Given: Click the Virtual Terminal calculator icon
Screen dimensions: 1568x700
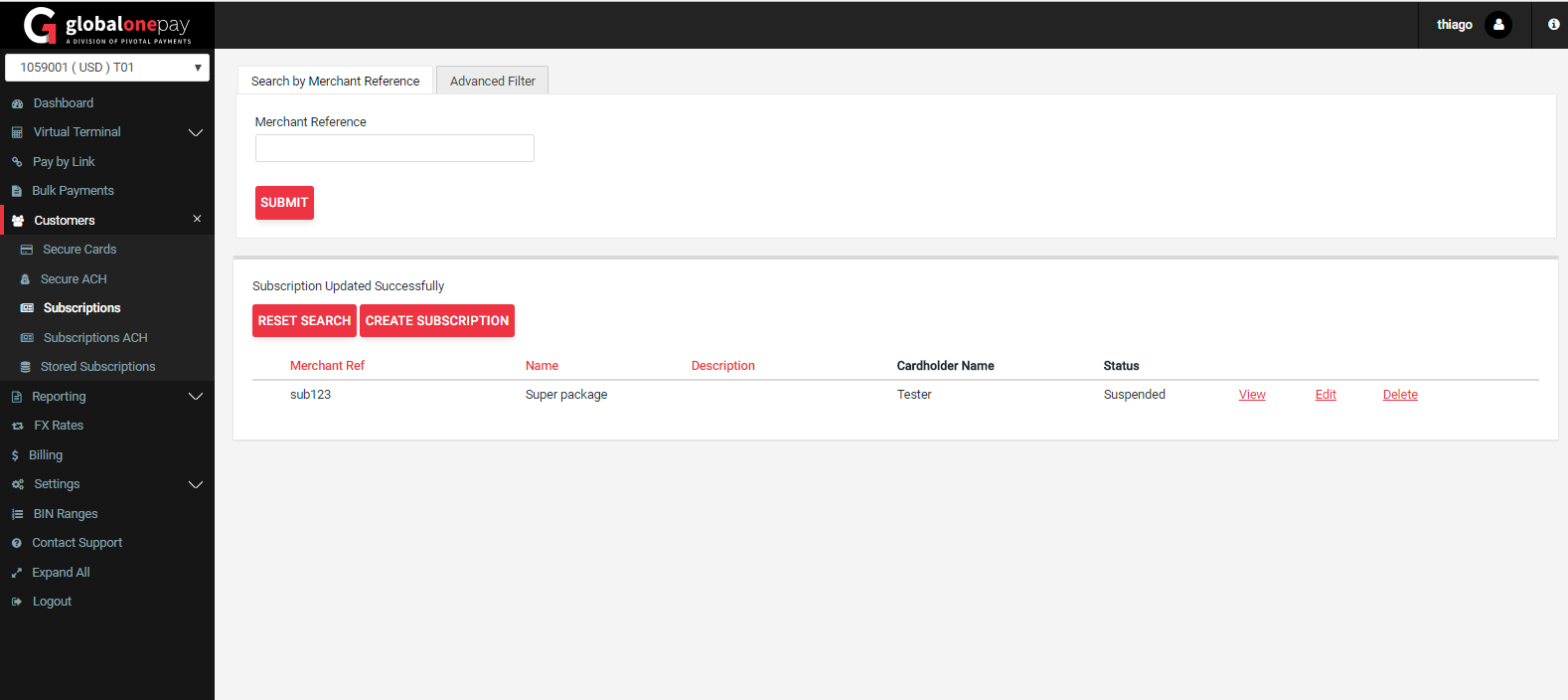Looking at the screenshot, I should 17,132.
